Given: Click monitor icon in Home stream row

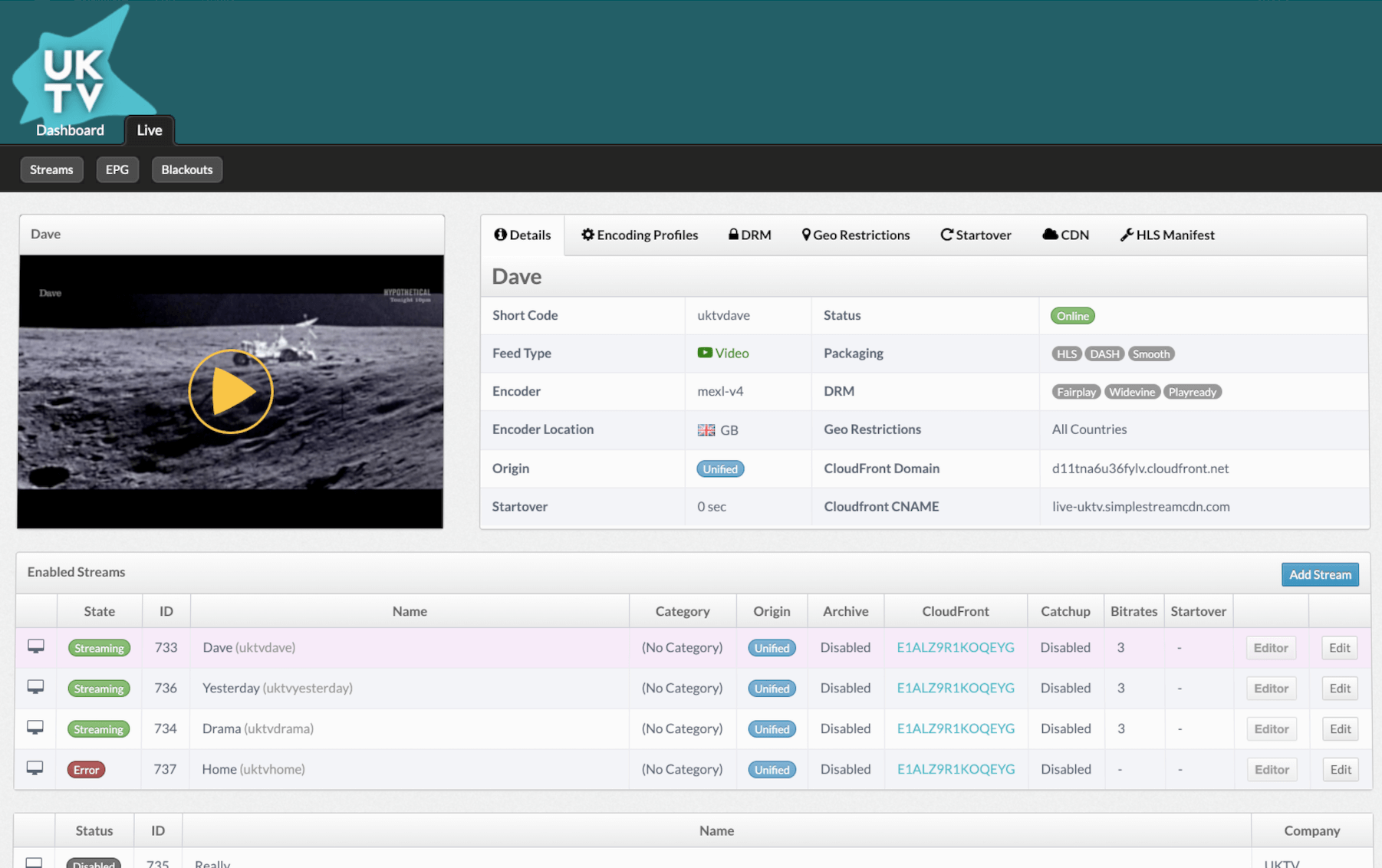Looking at the screenshot, I should coord(35,768).
